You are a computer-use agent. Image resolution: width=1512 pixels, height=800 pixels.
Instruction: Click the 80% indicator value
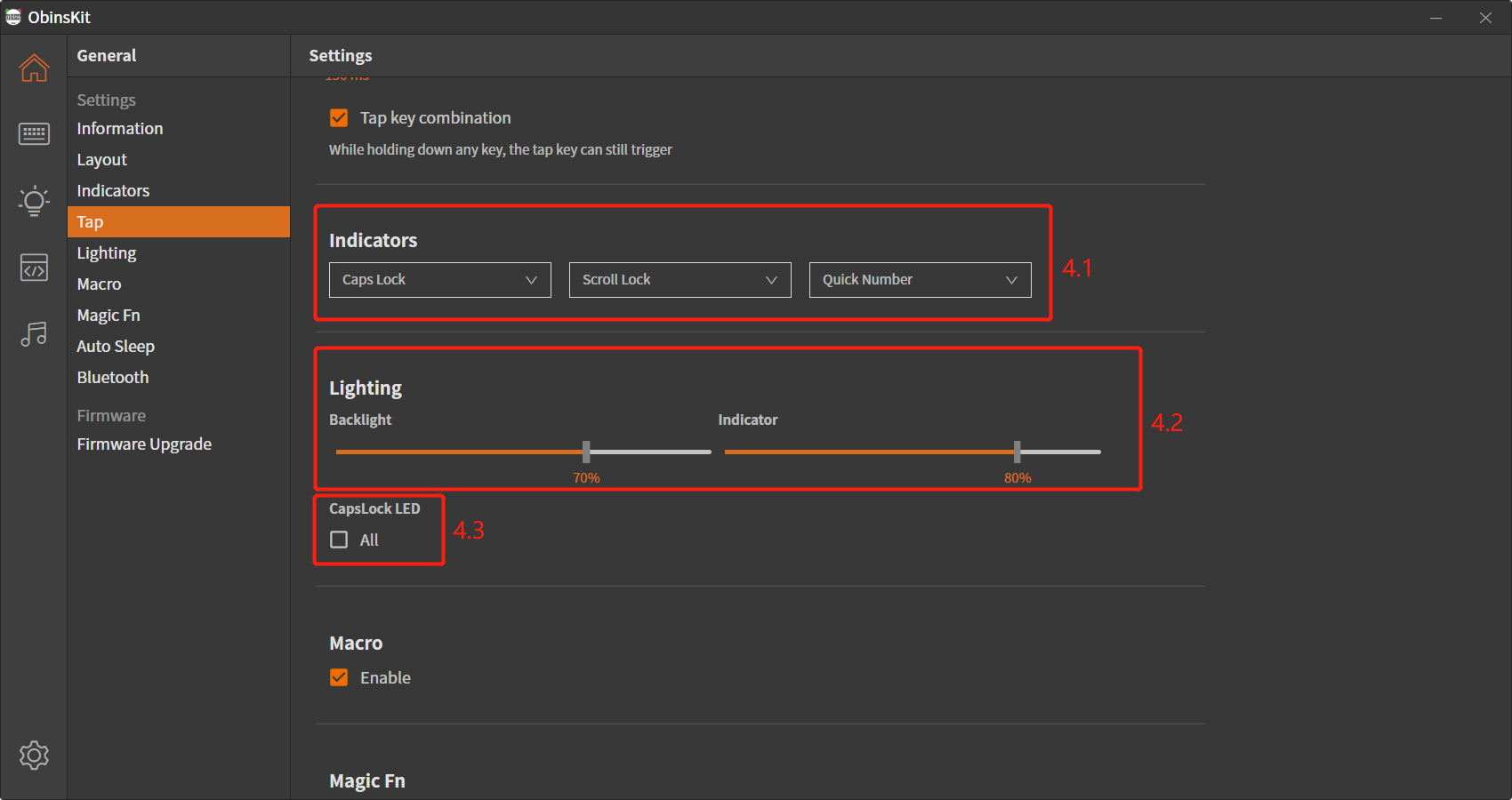pos(1017,477)
